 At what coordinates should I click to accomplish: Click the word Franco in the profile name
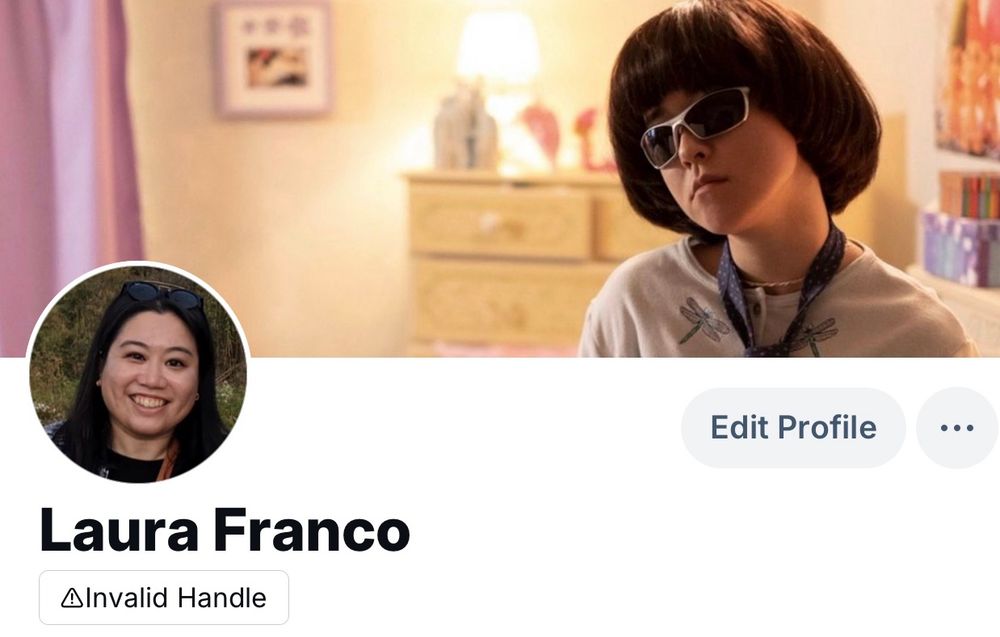pos(311,531)
